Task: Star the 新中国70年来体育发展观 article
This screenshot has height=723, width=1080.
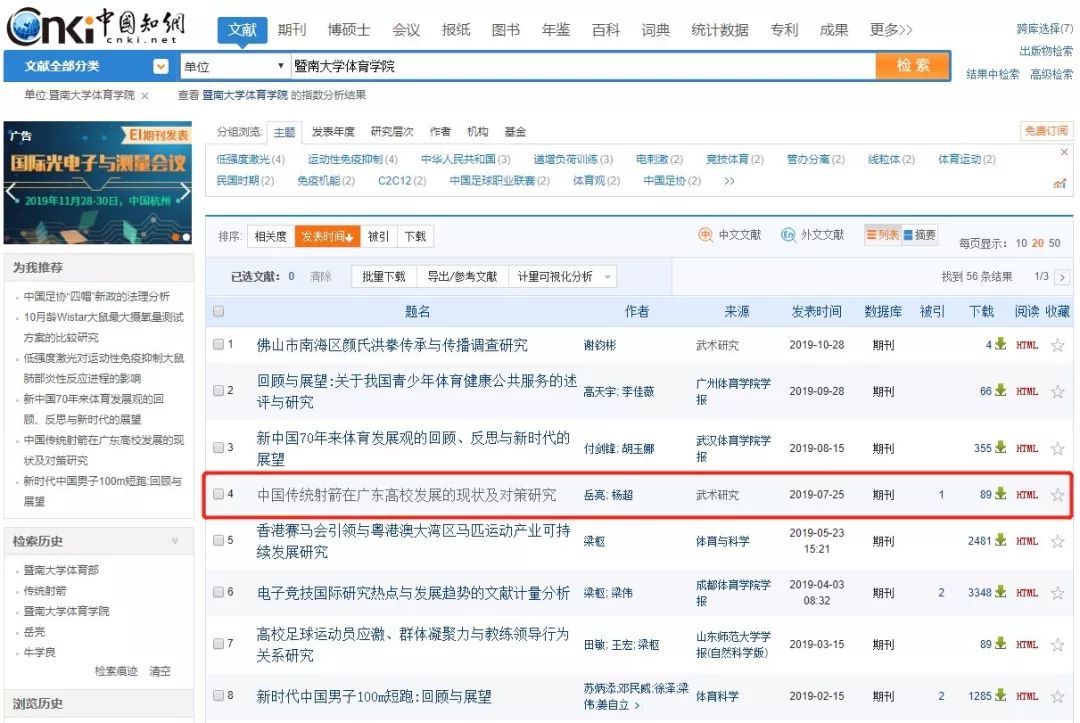Action: pos(1057,448)
